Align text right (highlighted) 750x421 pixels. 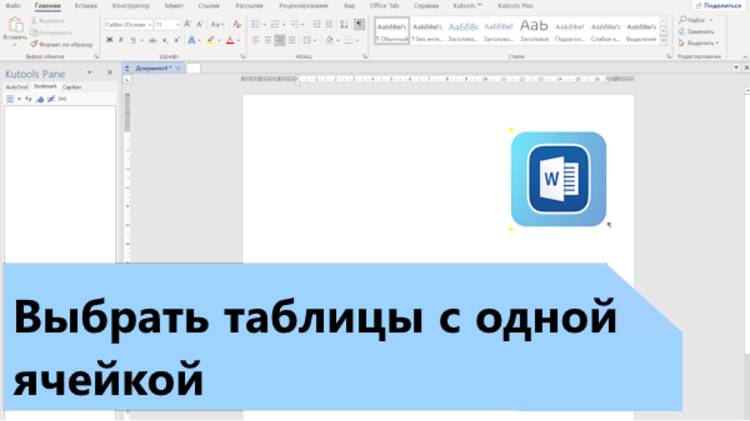[x=280, y=40]
